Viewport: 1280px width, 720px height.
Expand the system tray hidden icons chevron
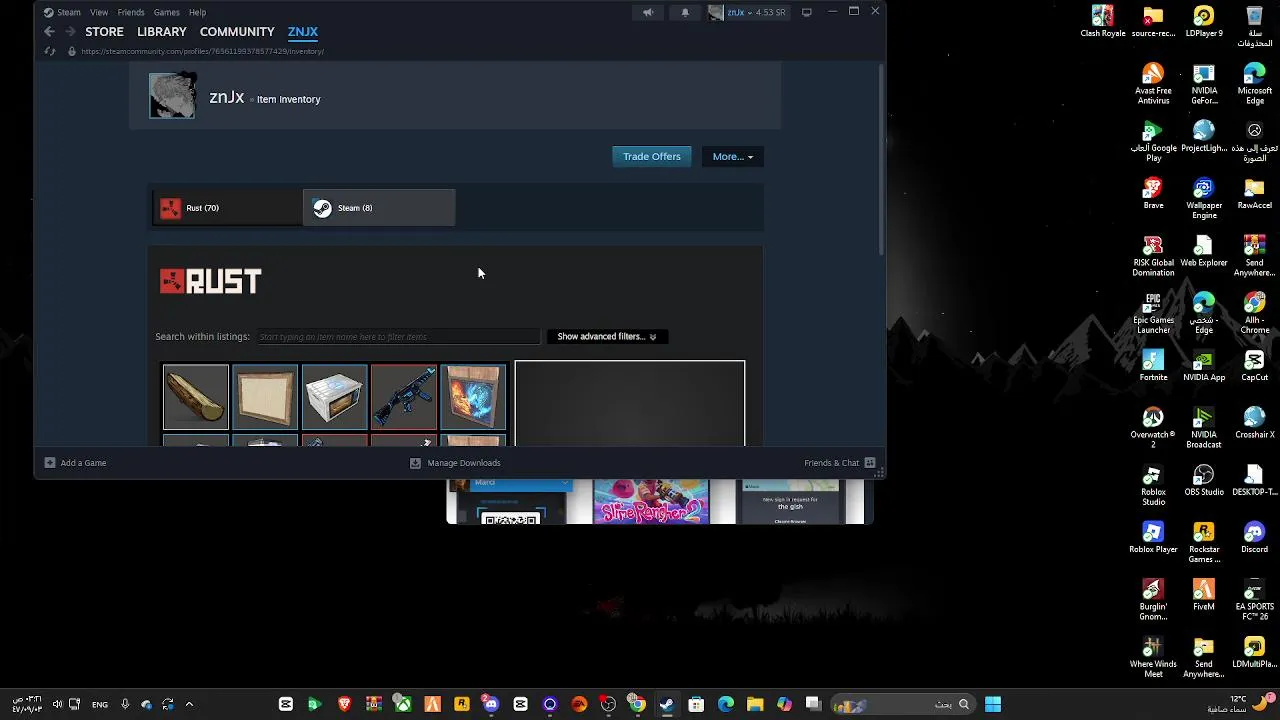pos(189,704)
